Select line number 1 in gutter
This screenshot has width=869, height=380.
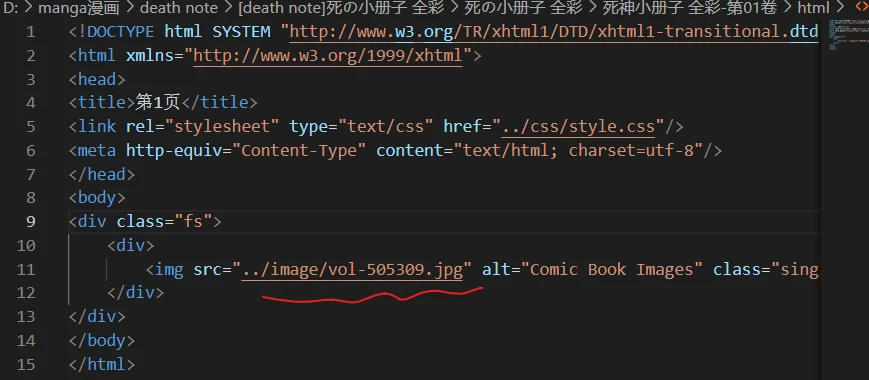point(30,32)
